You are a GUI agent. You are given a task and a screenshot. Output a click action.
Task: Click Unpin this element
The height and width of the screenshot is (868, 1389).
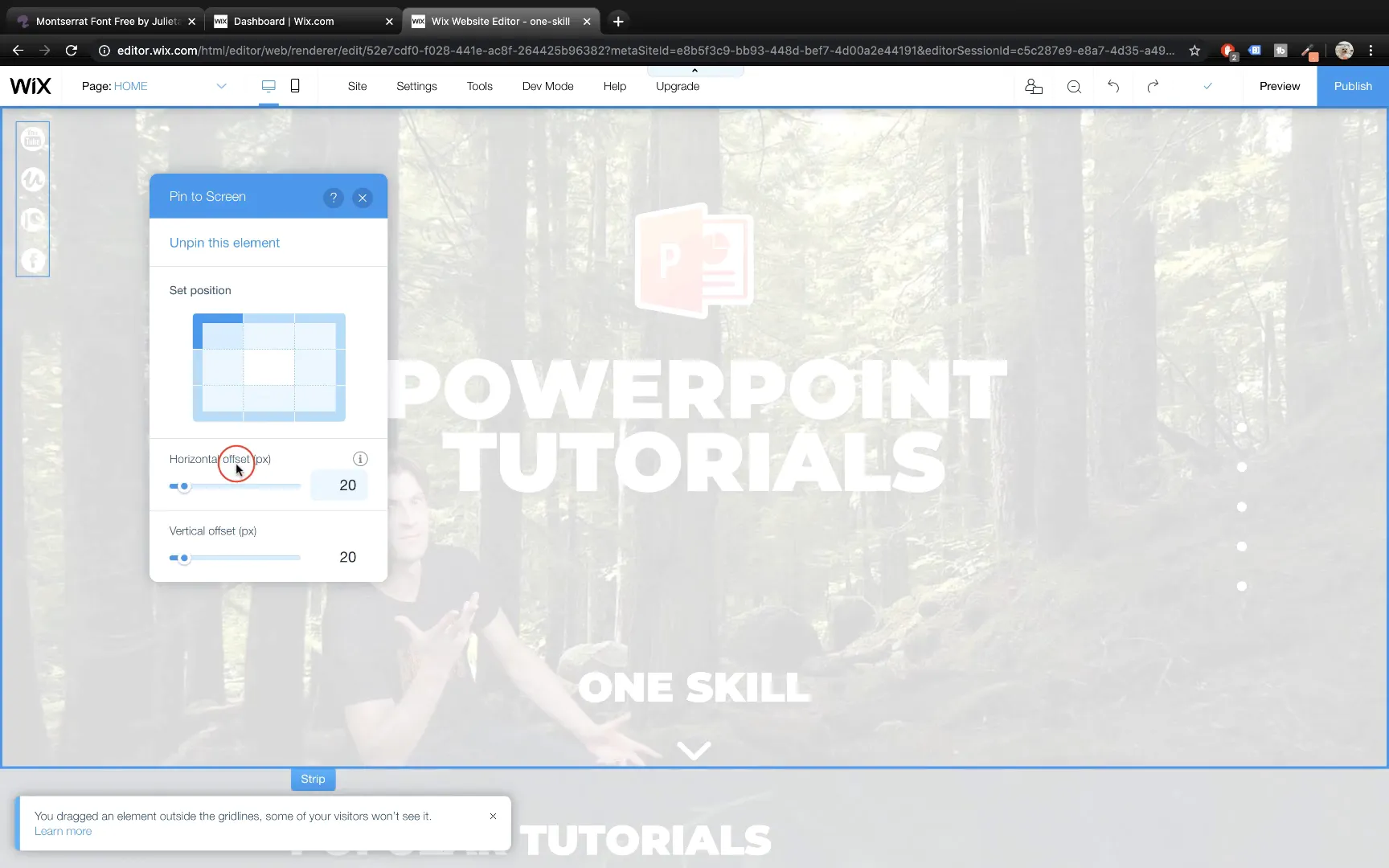[x=224, y=243]
